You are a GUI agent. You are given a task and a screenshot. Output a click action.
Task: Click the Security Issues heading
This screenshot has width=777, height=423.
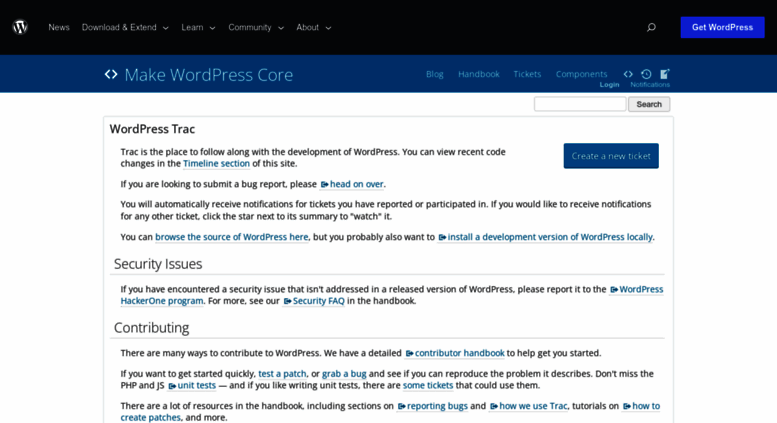tap(158, 264)
